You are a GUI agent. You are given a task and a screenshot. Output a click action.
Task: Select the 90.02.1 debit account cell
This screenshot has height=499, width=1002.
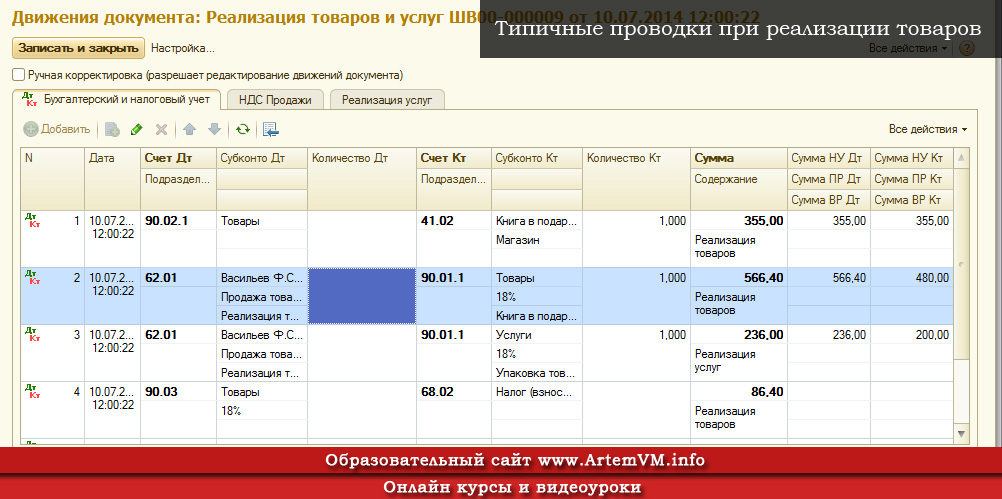(178, 221)
